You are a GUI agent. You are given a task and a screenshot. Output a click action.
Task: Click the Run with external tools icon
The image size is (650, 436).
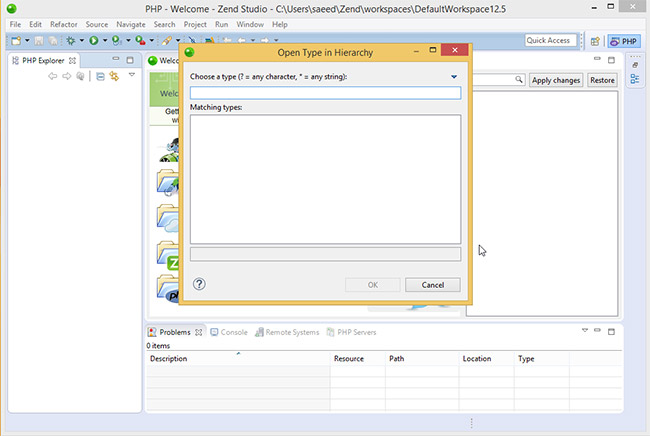[x=141, y=41]
